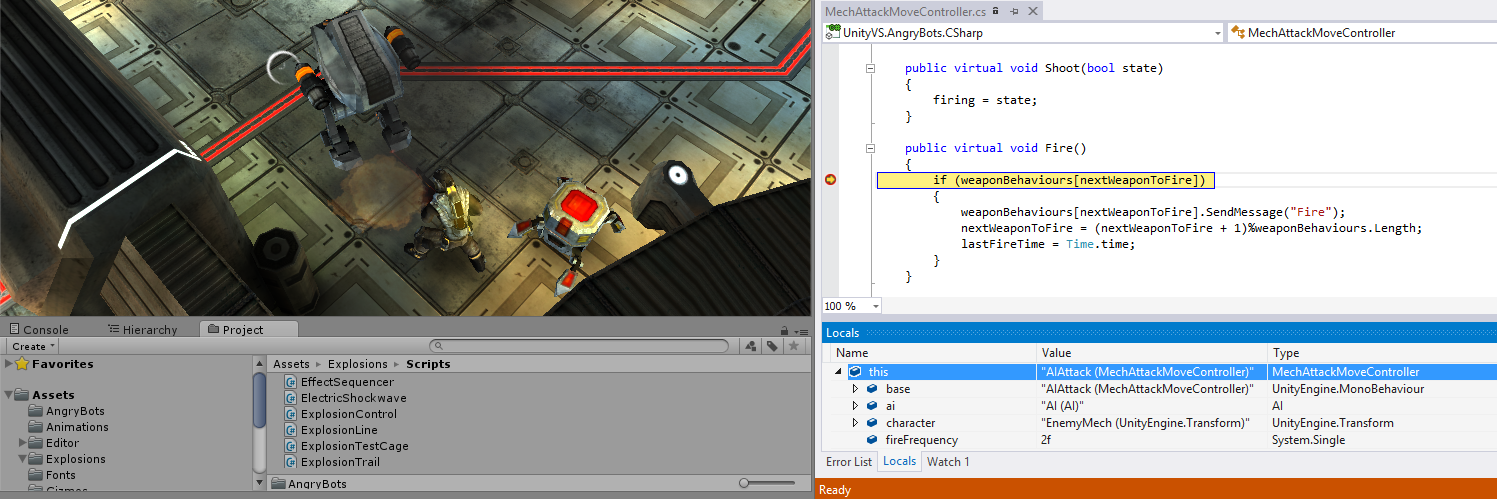
Task: Click the Editor folder icon
Action: point(36,443)
